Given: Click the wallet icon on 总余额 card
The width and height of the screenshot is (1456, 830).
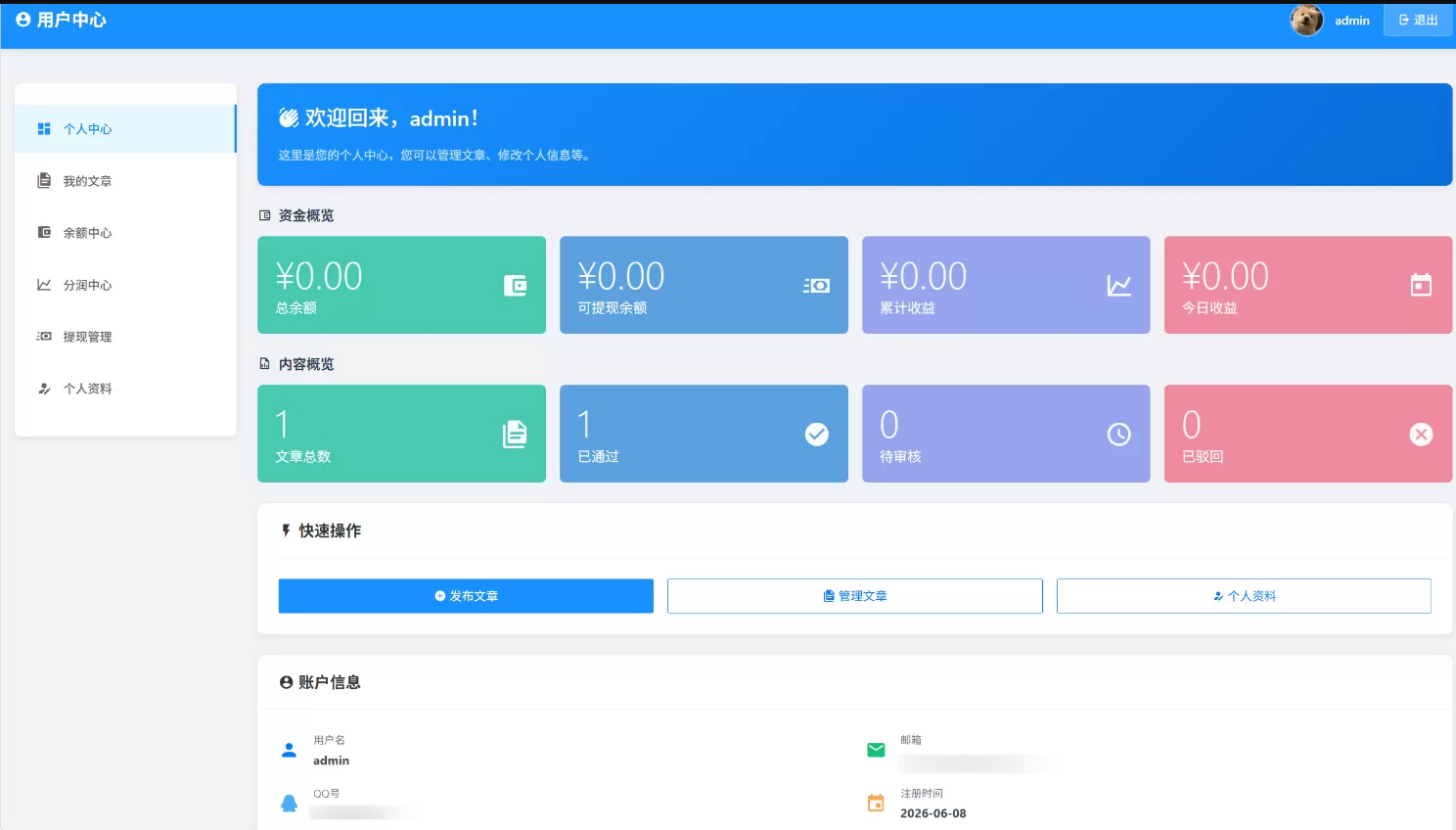Looking at the screenshot, I should tap(516, 286).
